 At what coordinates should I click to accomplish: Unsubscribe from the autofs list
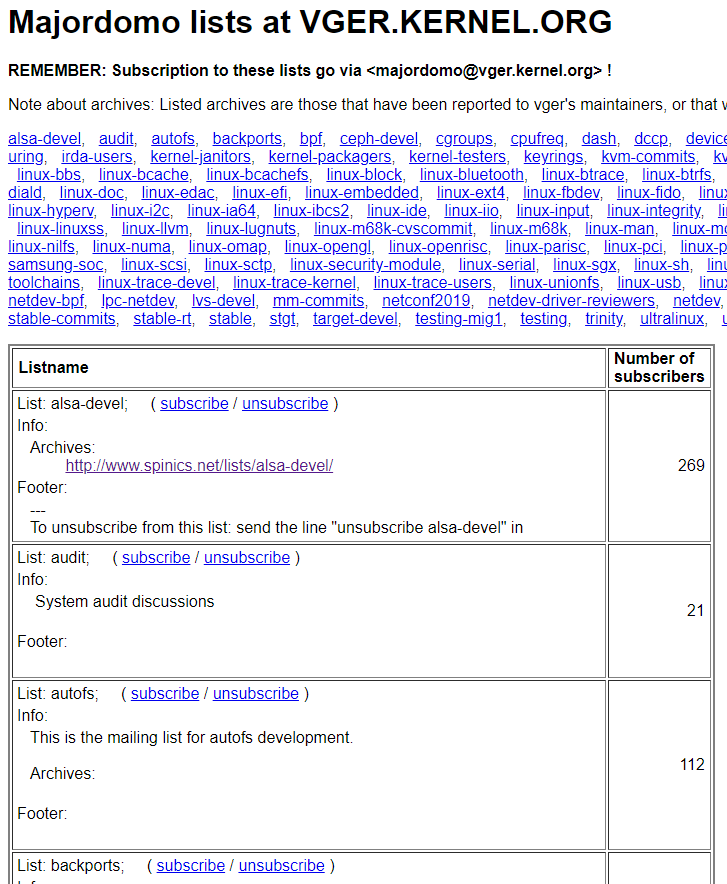255,694
